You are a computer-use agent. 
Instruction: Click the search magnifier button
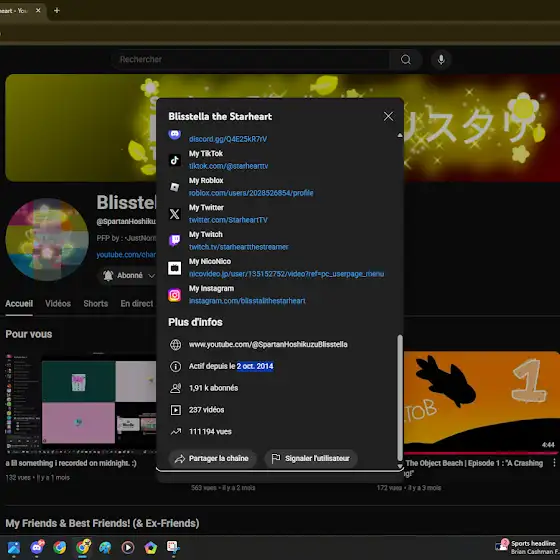(406, 60)
